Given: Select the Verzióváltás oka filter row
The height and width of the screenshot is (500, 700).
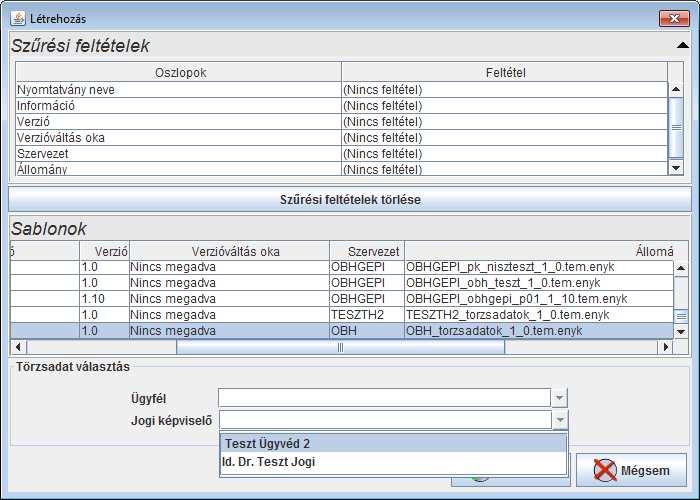Looking at the screenshot, I should point(342,138).
